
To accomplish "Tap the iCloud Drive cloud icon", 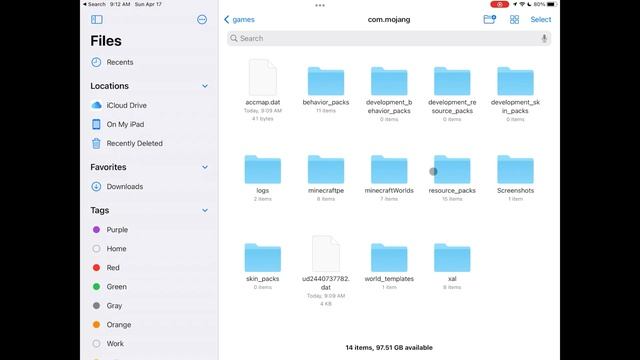I will pos(96,105).
